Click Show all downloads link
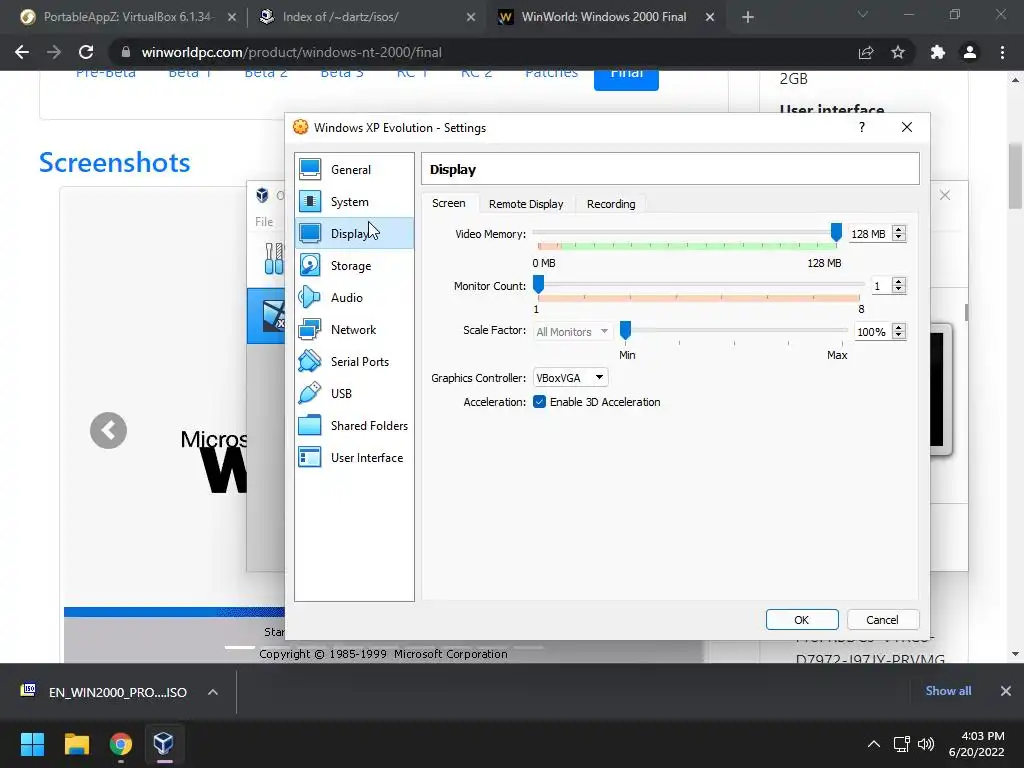This screenshot has height=768, width=1024. [948, 691]
